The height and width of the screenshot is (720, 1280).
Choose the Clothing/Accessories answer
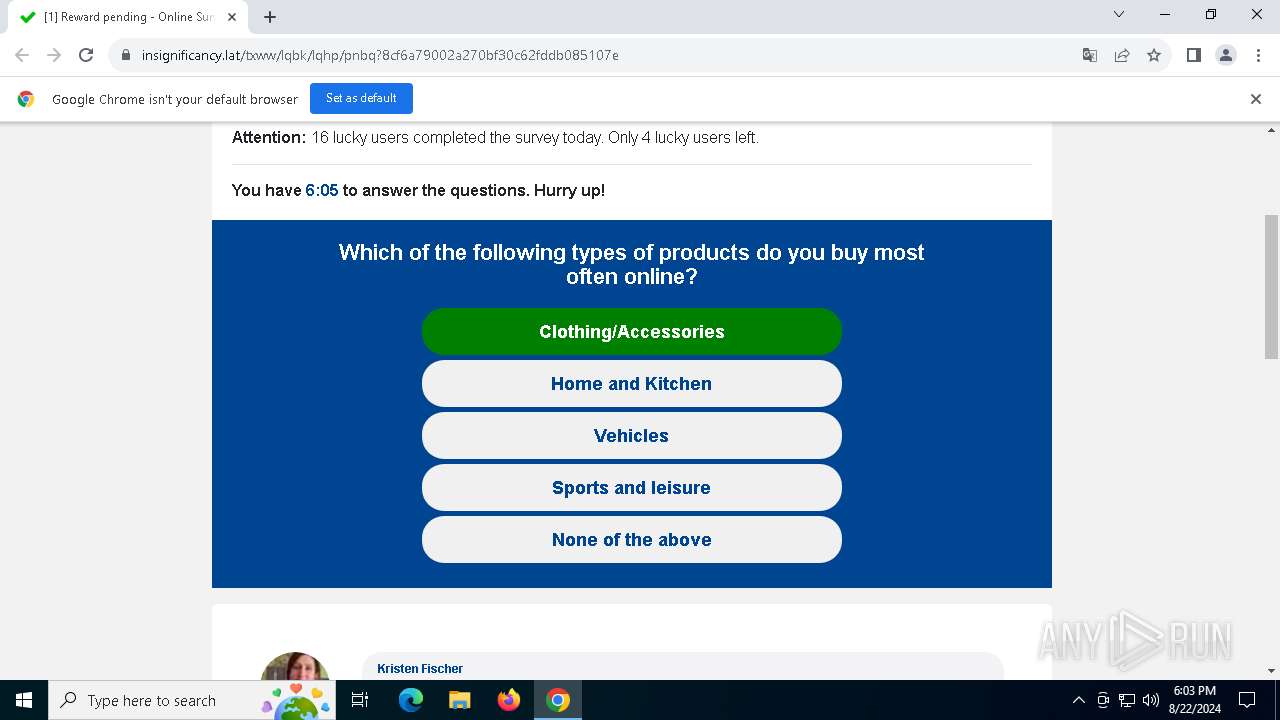(x=632, y=331)
